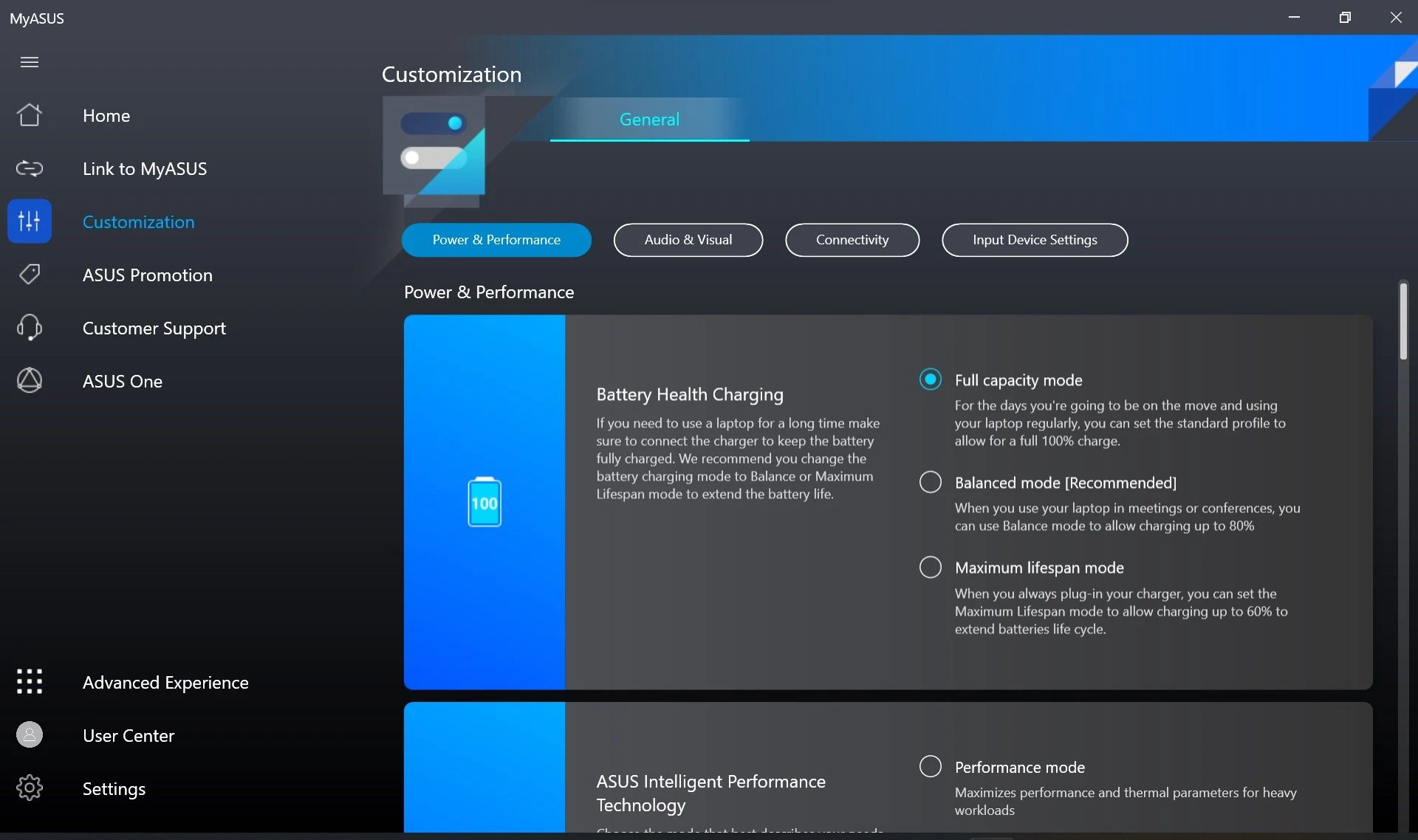Click the Customization page title
This screenshot has height=840, width=1418.
[x=451, y=75]
